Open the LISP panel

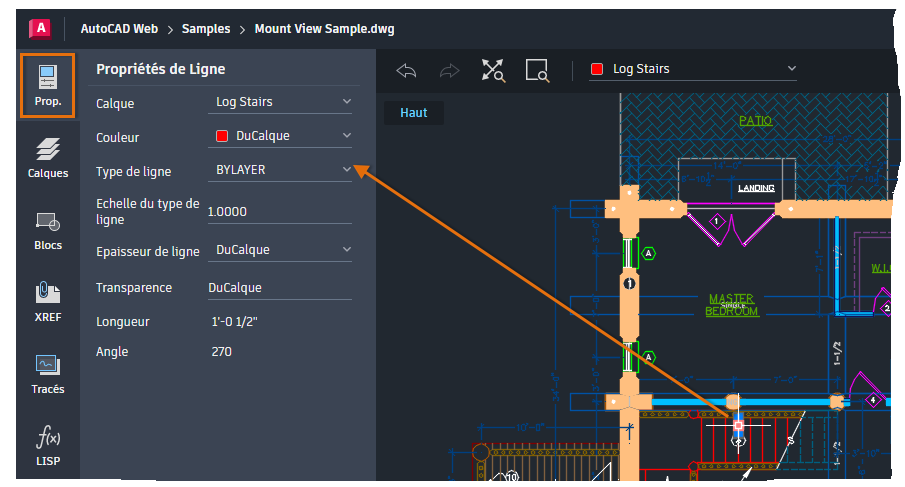tap(48, 445)
